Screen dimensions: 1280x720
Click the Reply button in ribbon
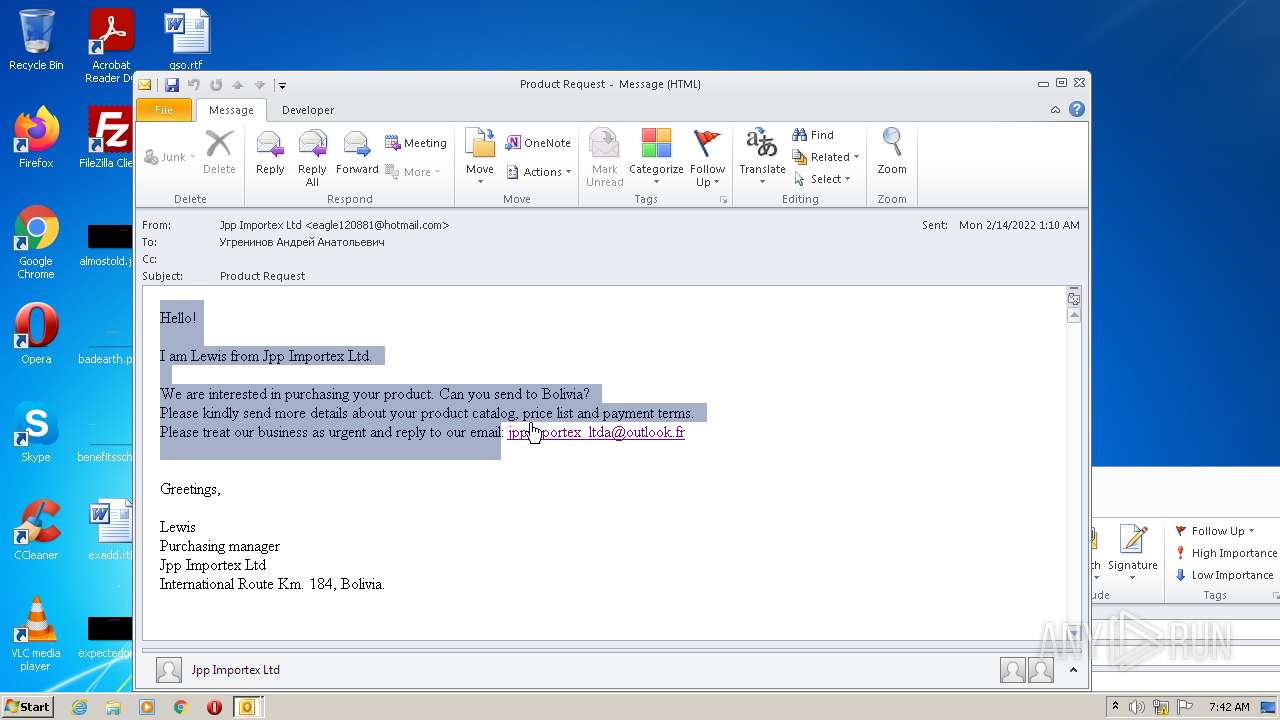[x=270, y=155]
